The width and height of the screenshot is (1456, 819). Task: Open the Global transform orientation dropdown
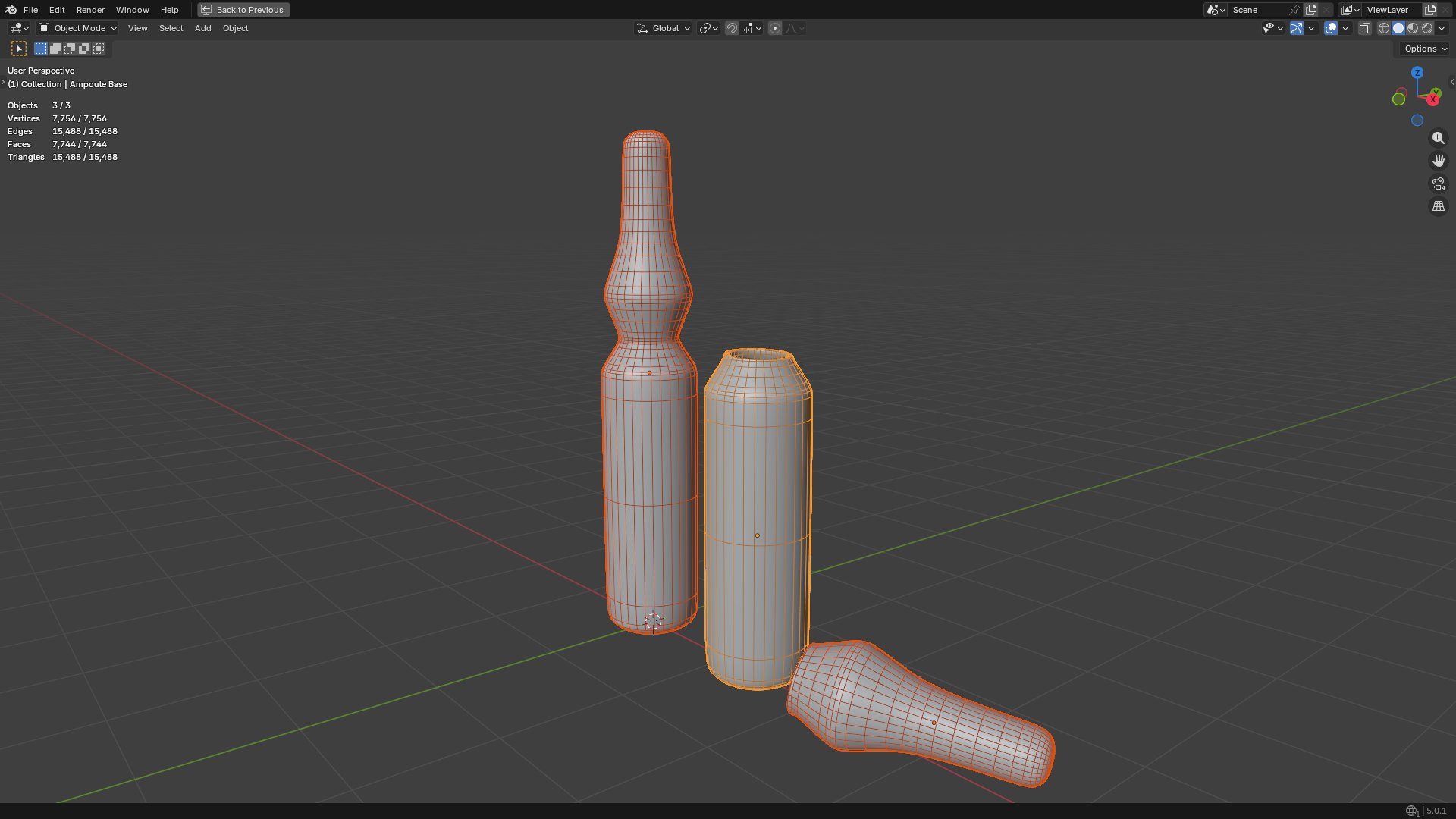[x=663, y=28]
